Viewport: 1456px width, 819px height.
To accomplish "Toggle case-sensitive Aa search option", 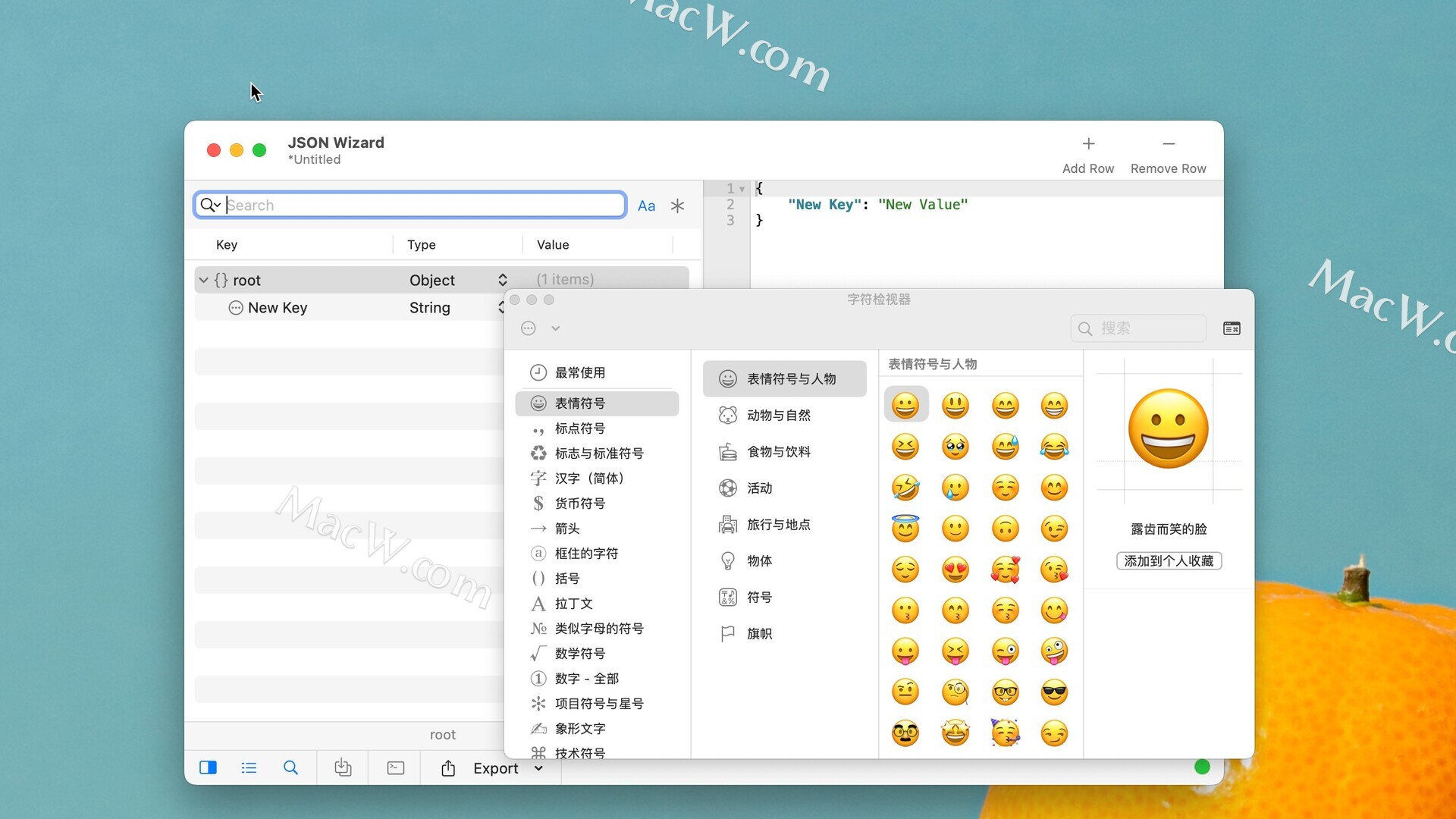I will (646, 206).
